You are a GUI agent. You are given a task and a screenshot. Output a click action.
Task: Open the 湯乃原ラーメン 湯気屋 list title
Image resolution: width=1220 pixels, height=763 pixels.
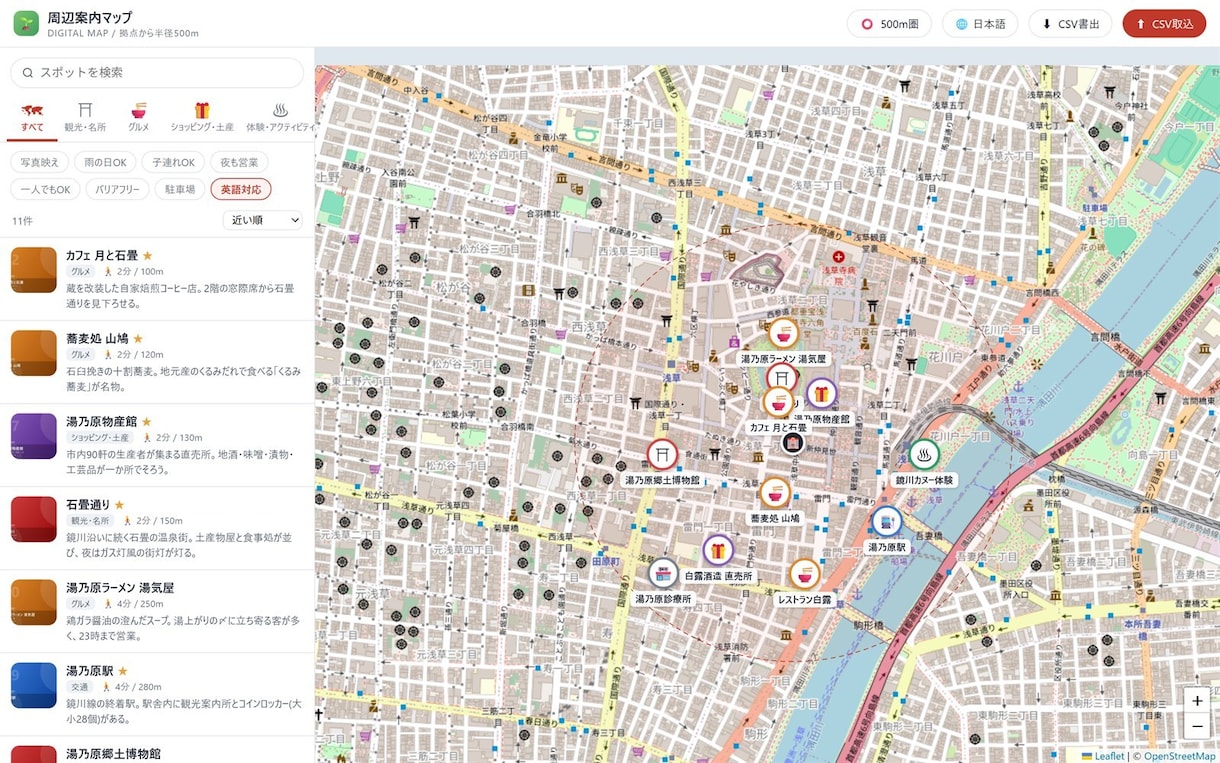coord(120,588)
